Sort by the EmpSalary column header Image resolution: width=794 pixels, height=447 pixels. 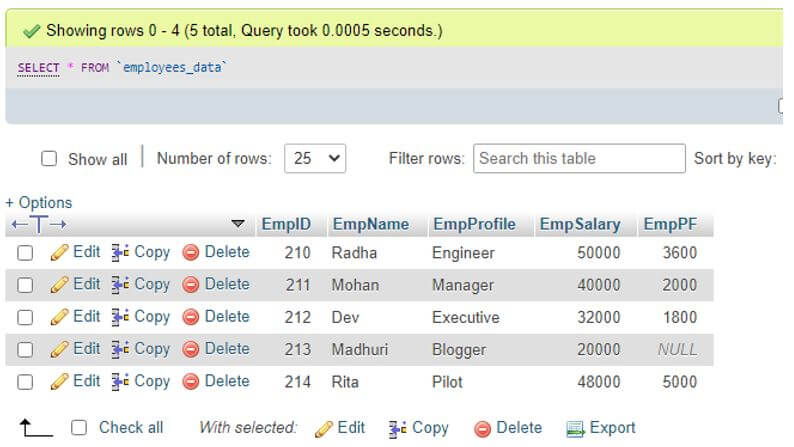click(580, 224)
